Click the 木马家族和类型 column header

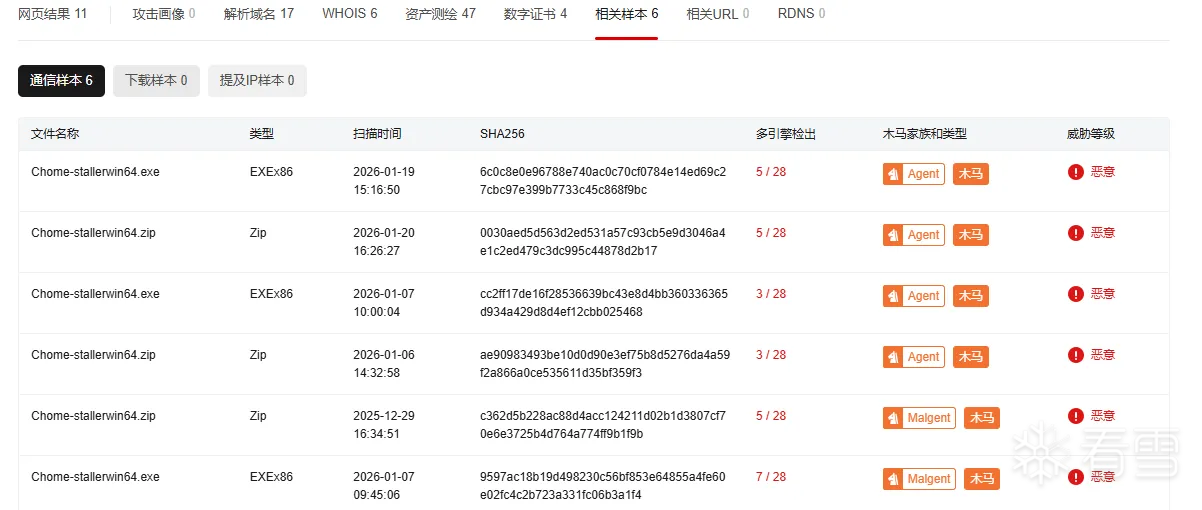click(925, 134)
